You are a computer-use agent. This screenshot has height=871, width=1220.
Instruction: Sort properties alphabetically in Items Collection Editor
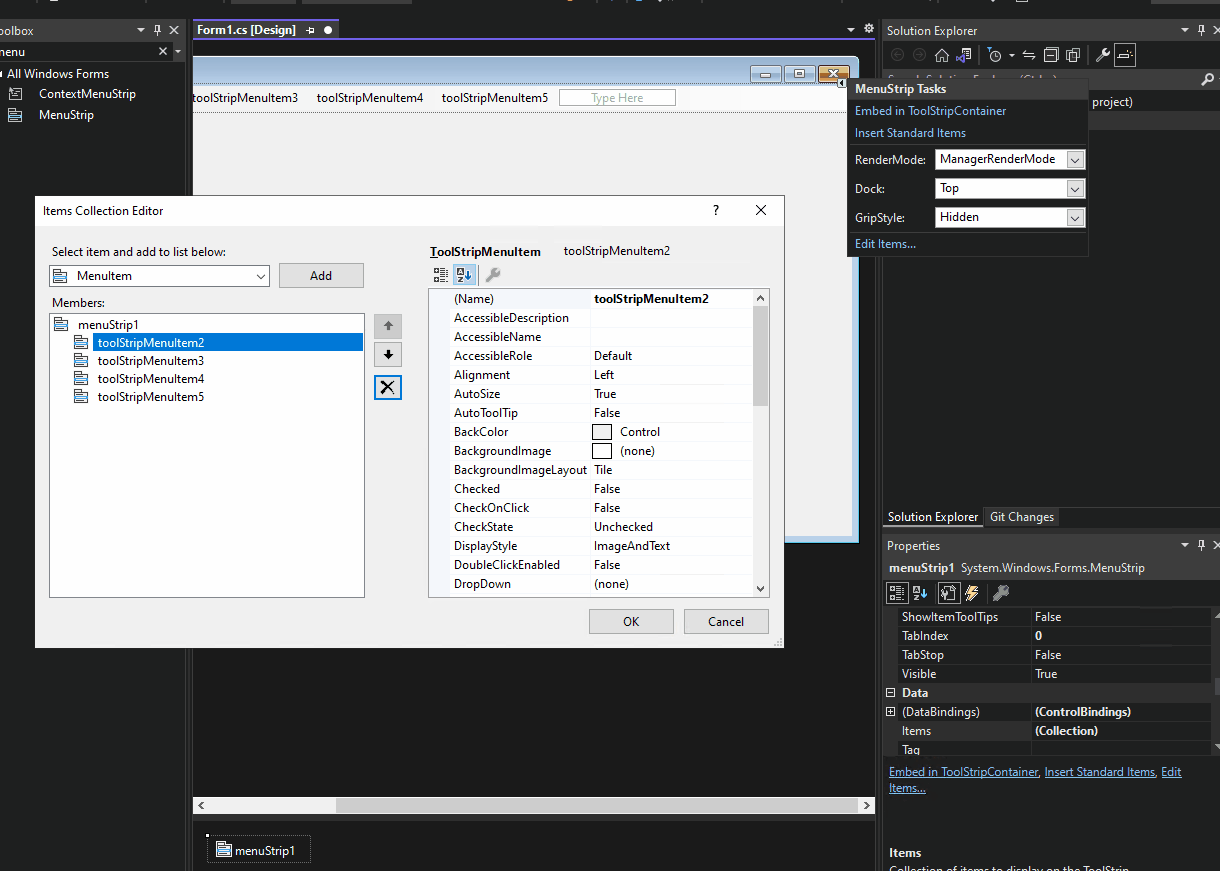[463, 274]
